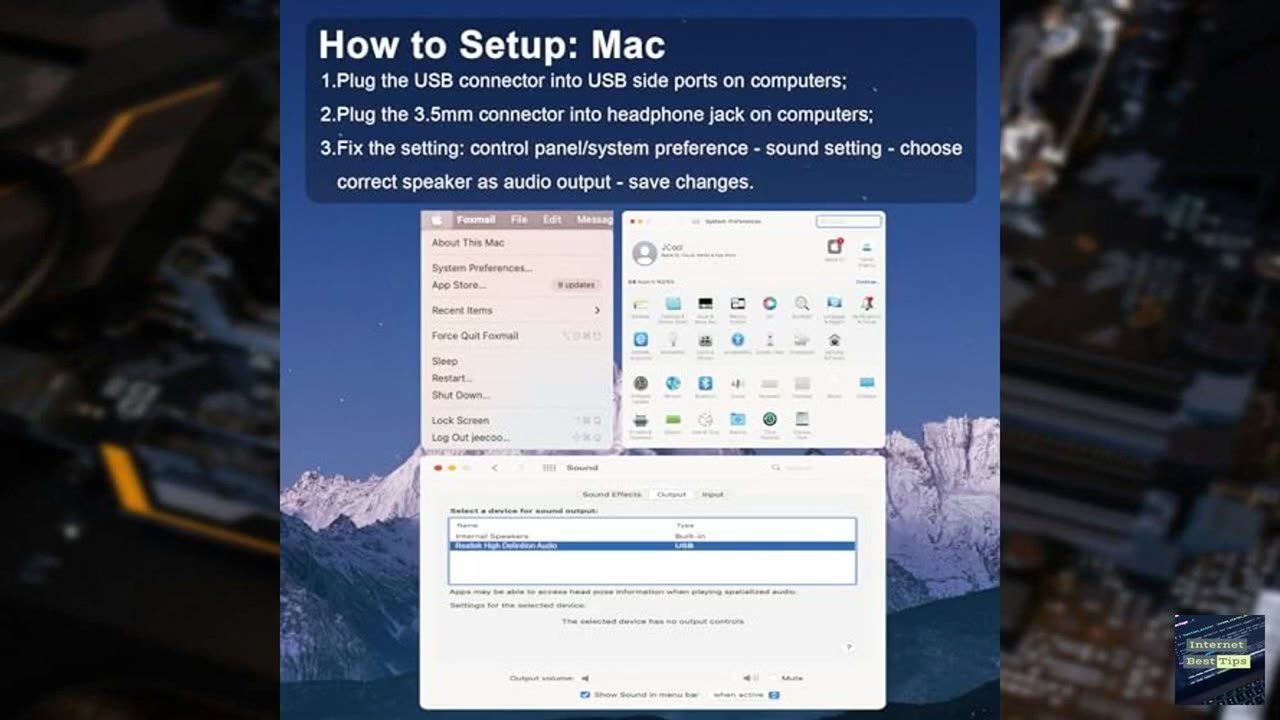Open Users & Groups preferences
Viewport: 1280px width, 720px height.
click(705, 341)
